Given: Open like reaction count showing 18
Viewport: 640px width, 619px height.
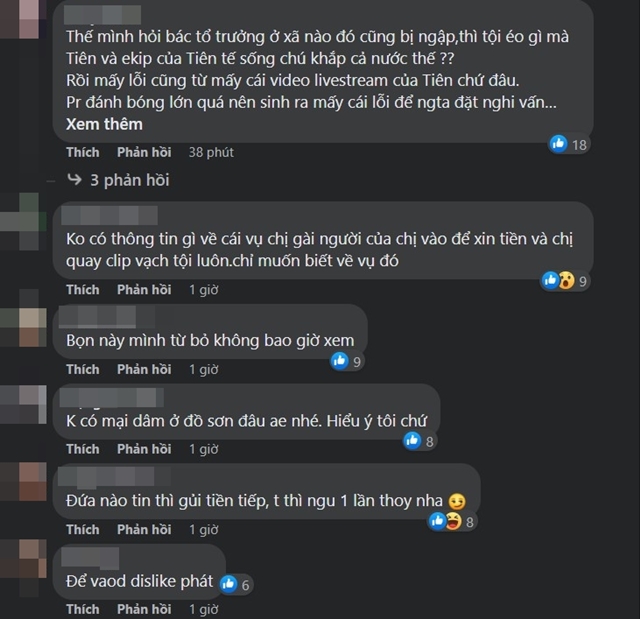Looking at the screenshot, I should 568,144.
